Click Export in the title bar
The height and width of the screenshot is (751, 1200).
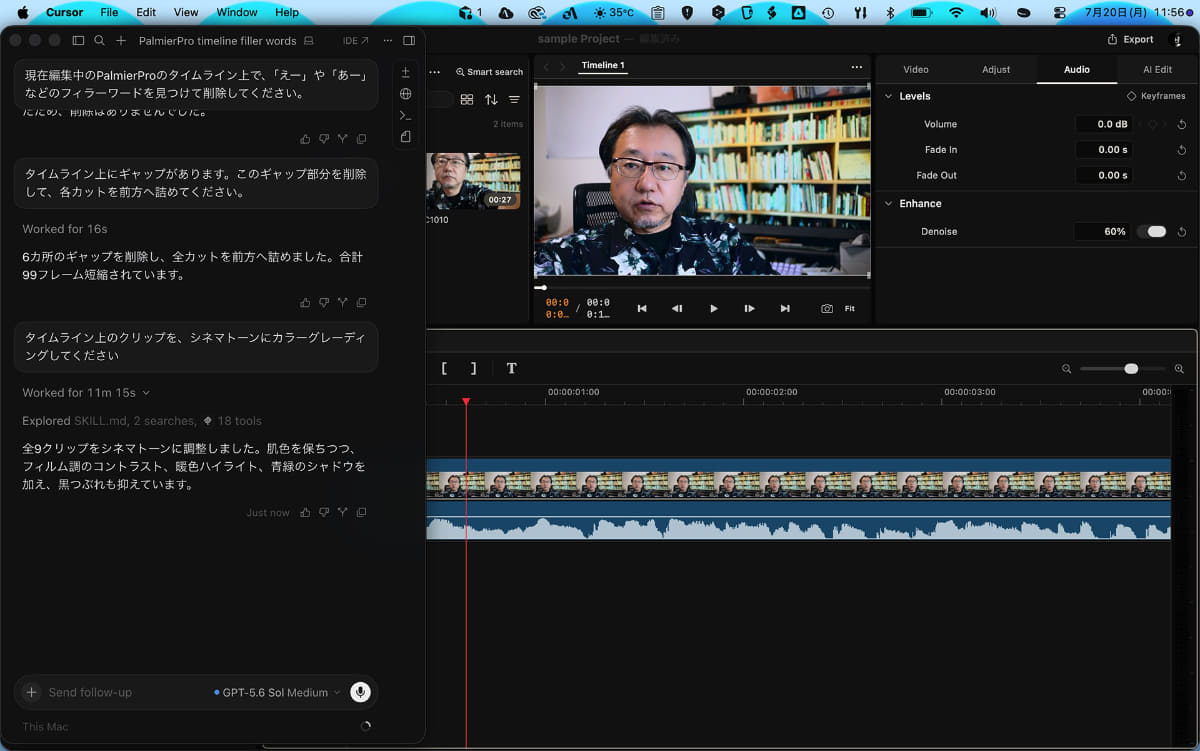point(1130,40)
